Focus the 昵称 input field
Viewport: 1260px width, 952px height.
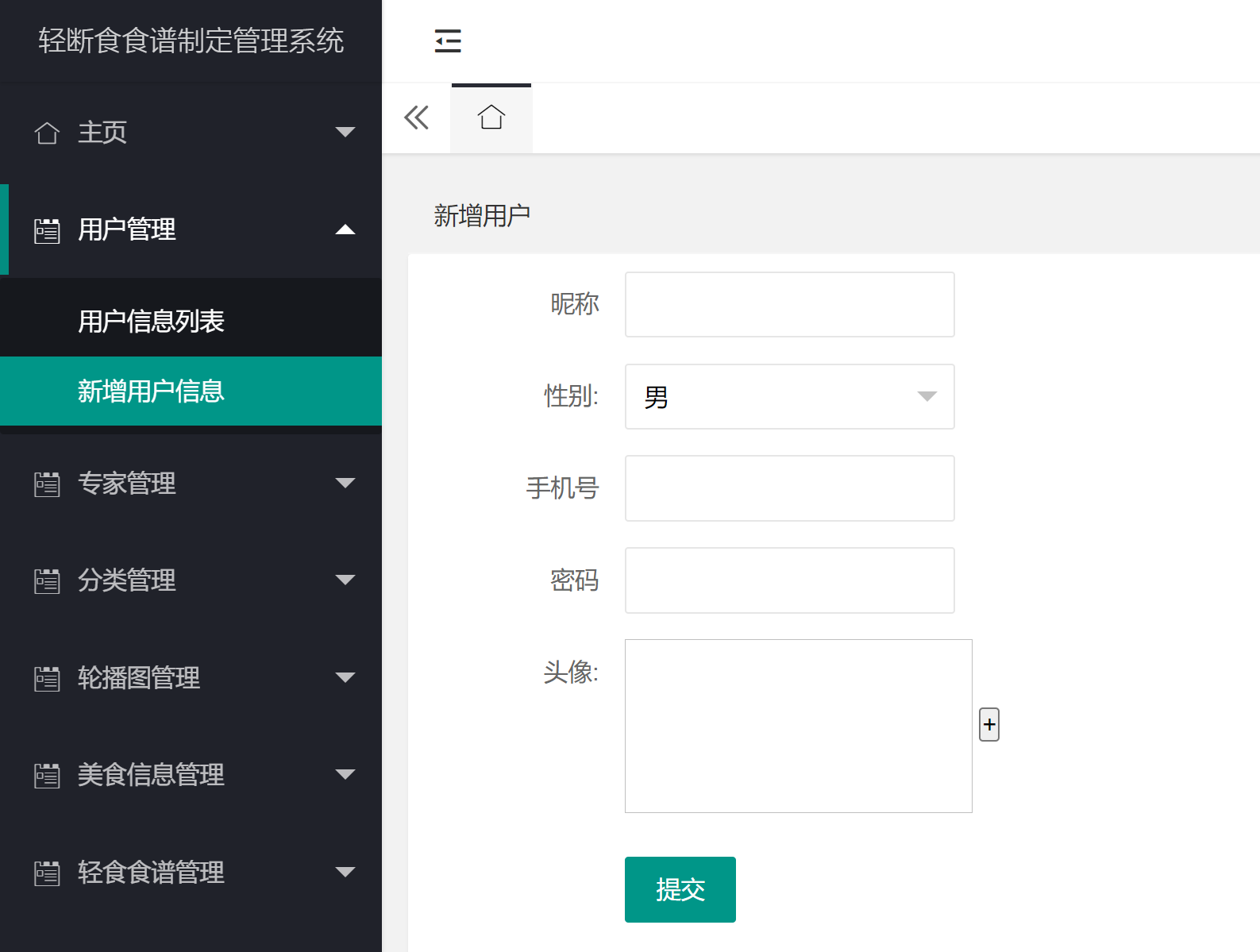[x=790, y=304]
